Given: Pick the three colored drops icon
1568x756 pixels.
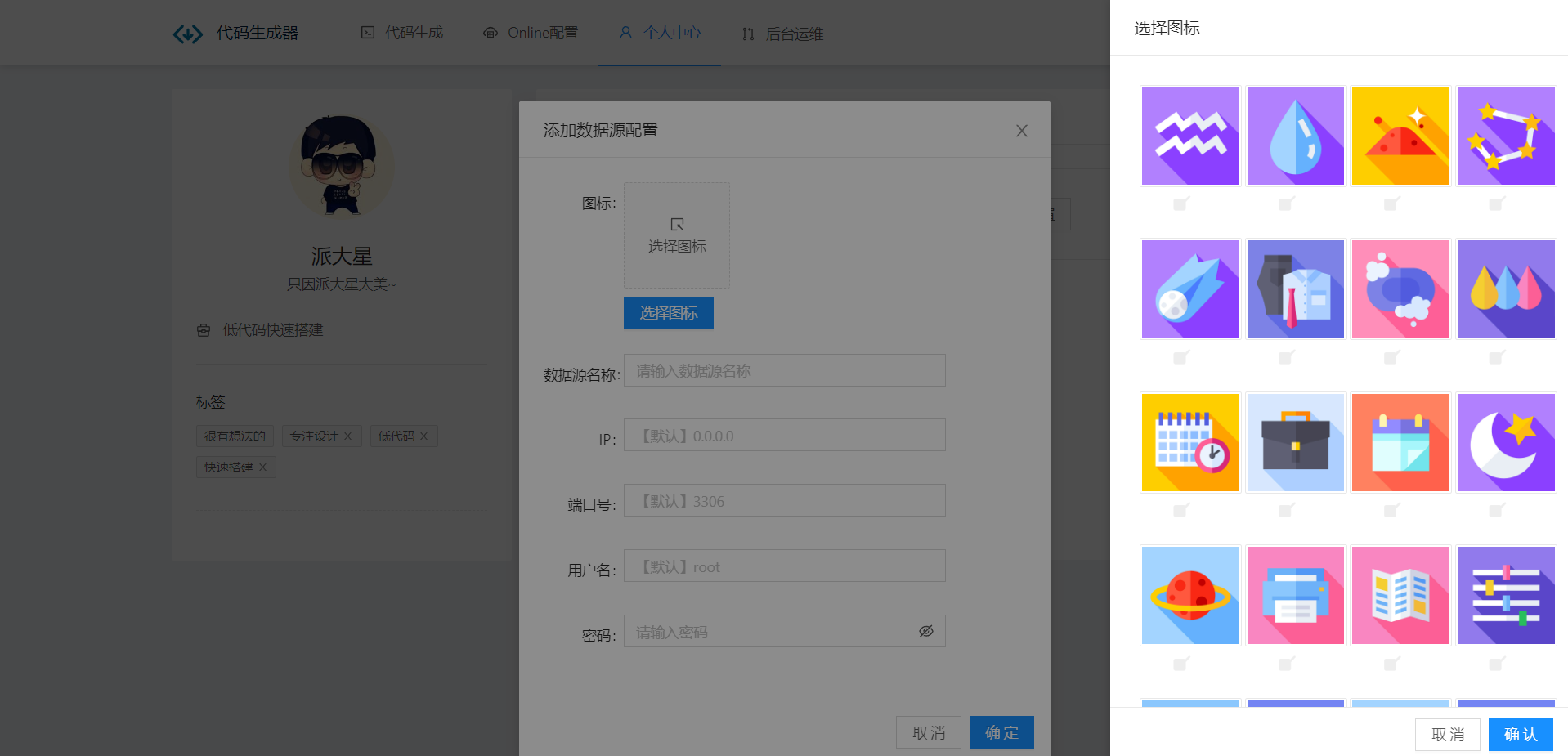Looking at the screenshot, I should tap(1507, 289).
